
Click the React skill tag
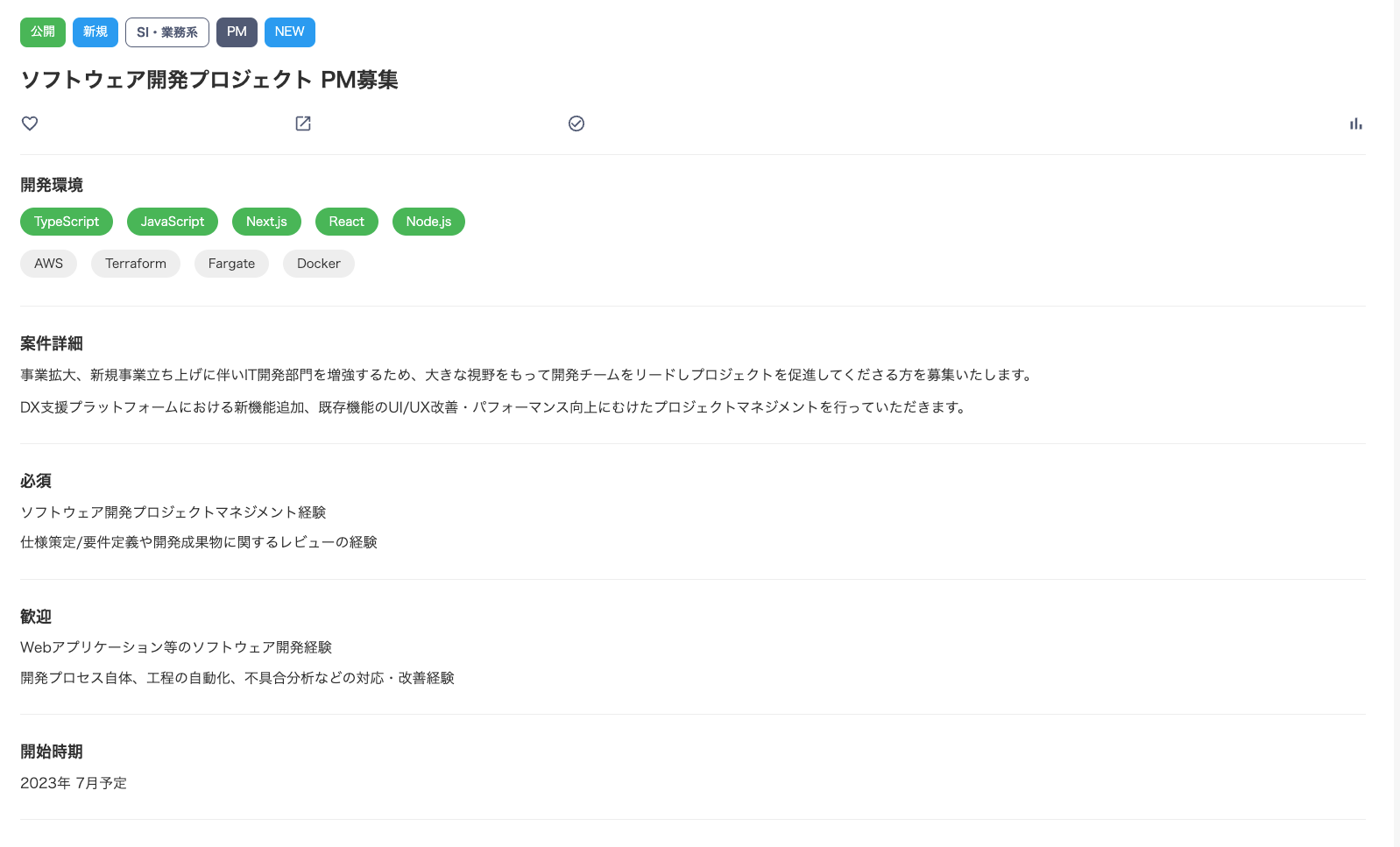(x=347, y=222)
